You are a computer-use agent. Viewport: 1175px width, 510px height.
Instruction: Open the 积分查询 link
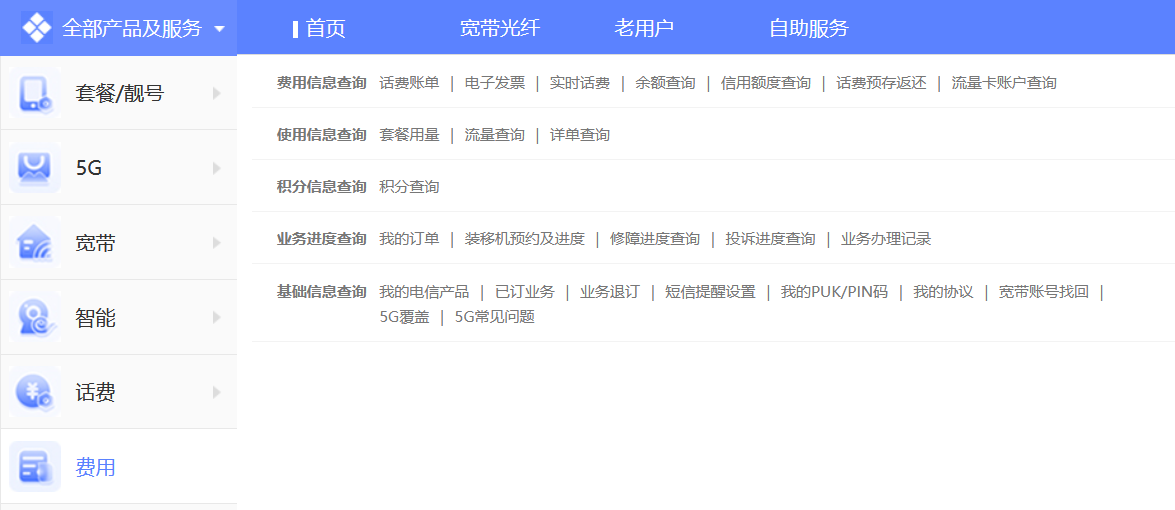pyautogui.click(x=409, y=186)
